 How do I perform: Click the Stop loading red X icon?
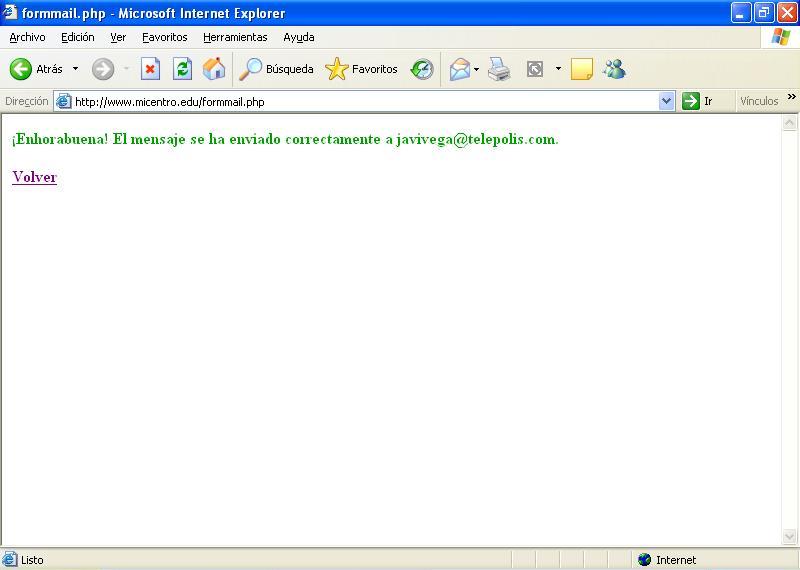click(150, 69)
